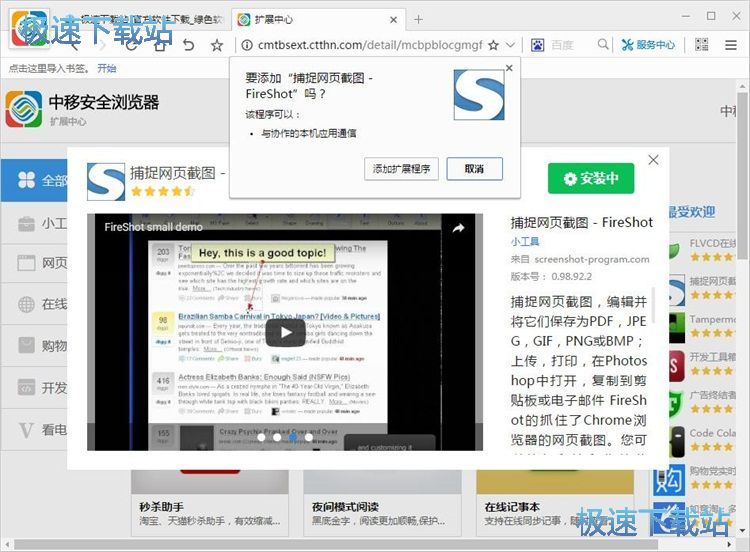Click the QR code icon in the toolbar

click(702, 45)
